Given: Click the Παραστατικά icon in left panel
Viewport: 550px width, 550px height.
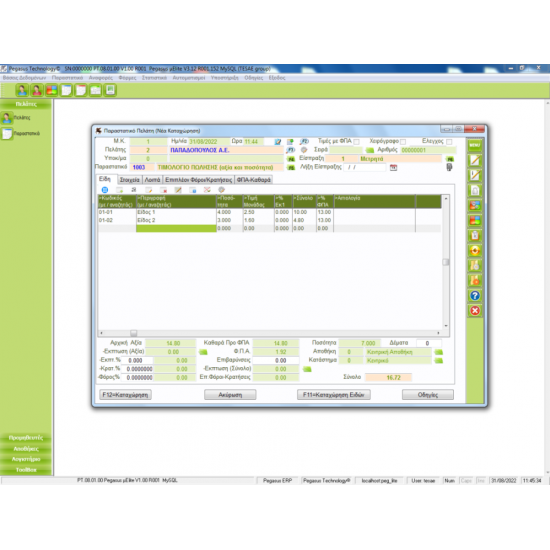Looking at the screenshot, I should 7,133.
